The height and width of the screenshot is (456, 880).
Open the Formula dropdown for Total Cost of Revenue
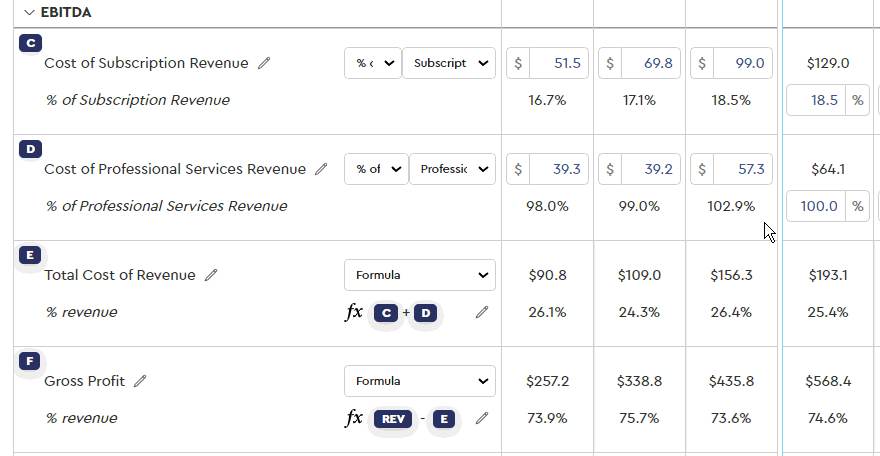[420, 275]
